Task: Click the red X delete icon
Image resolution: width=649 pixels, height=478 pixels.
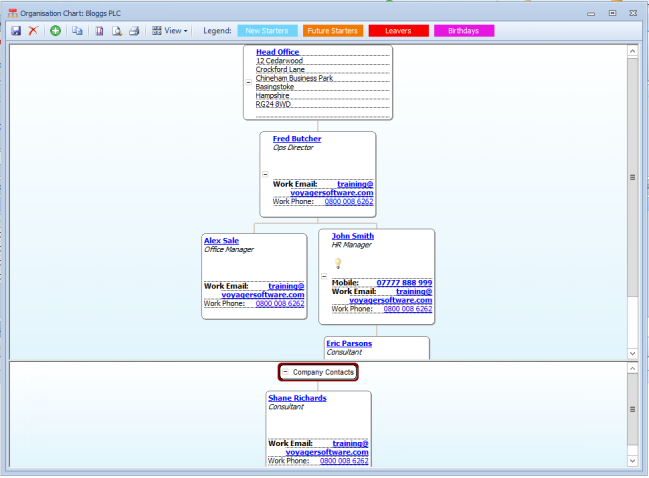Action: [x=32, y=31]
